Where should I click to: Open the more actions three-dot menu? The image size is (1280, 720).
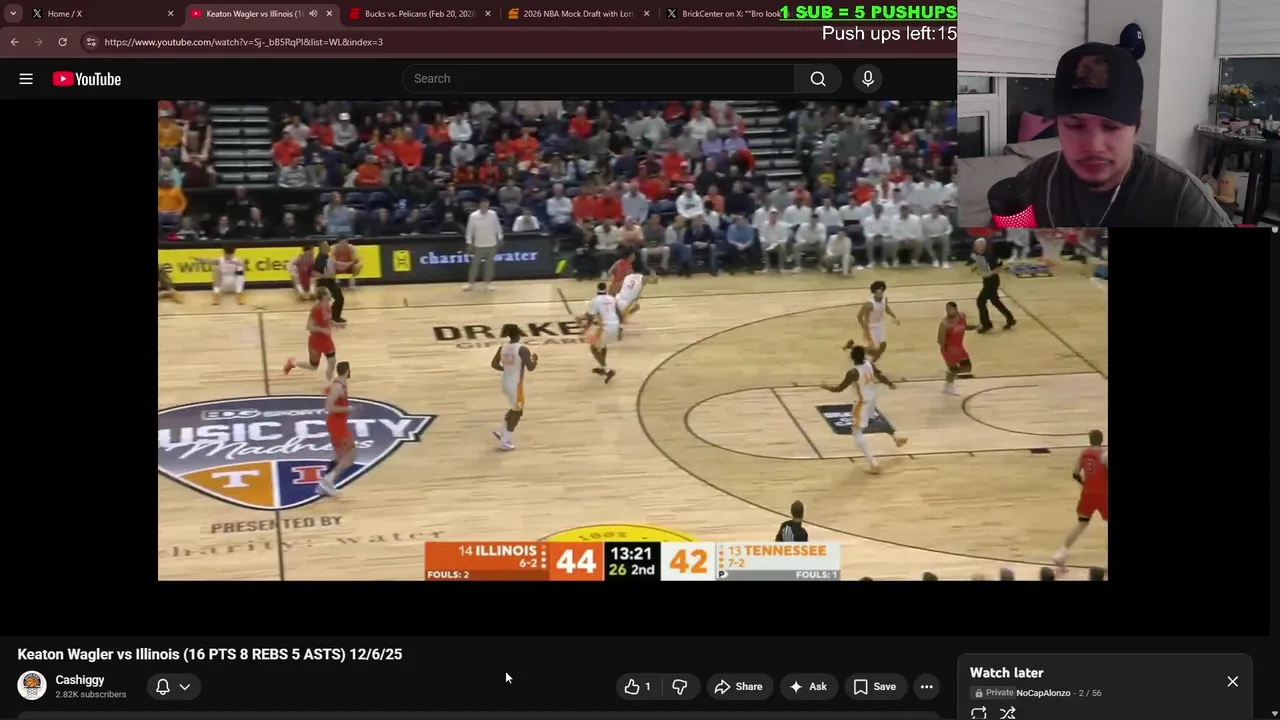coord(927,686)
